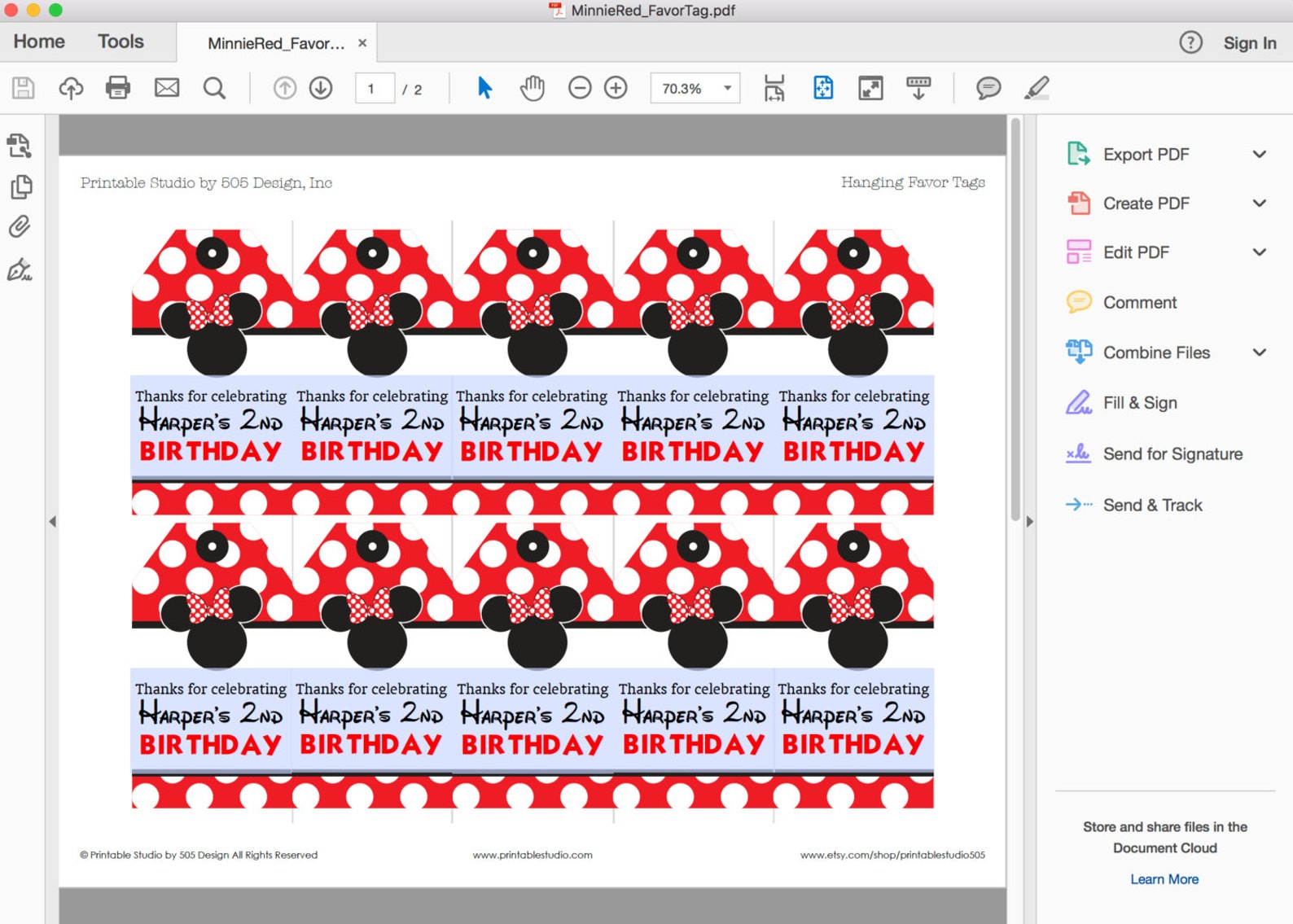Activate the Hand pan tool
The width and height of the screenshot is (1293, 924).
(x=533, y=88)
